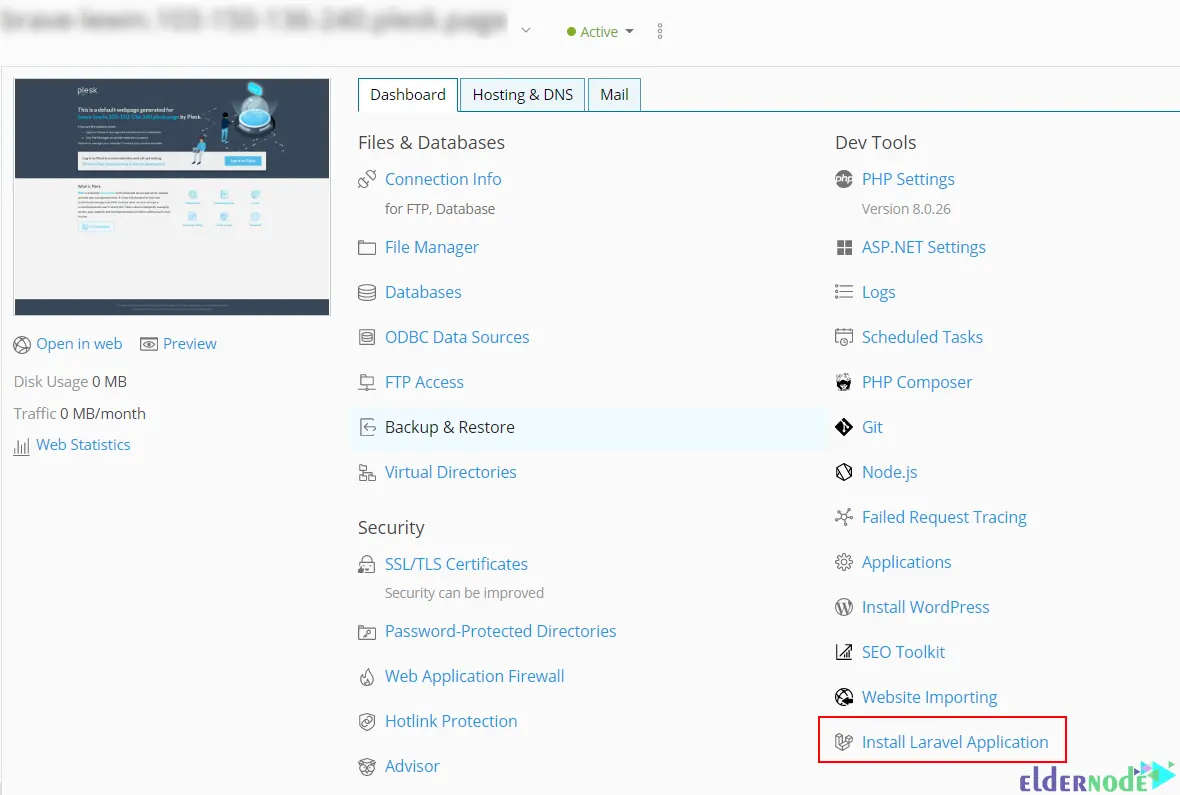Click the Password-Protected Directories icon
The width and height of the screenshot is (1180, 795).
(367, 632)
